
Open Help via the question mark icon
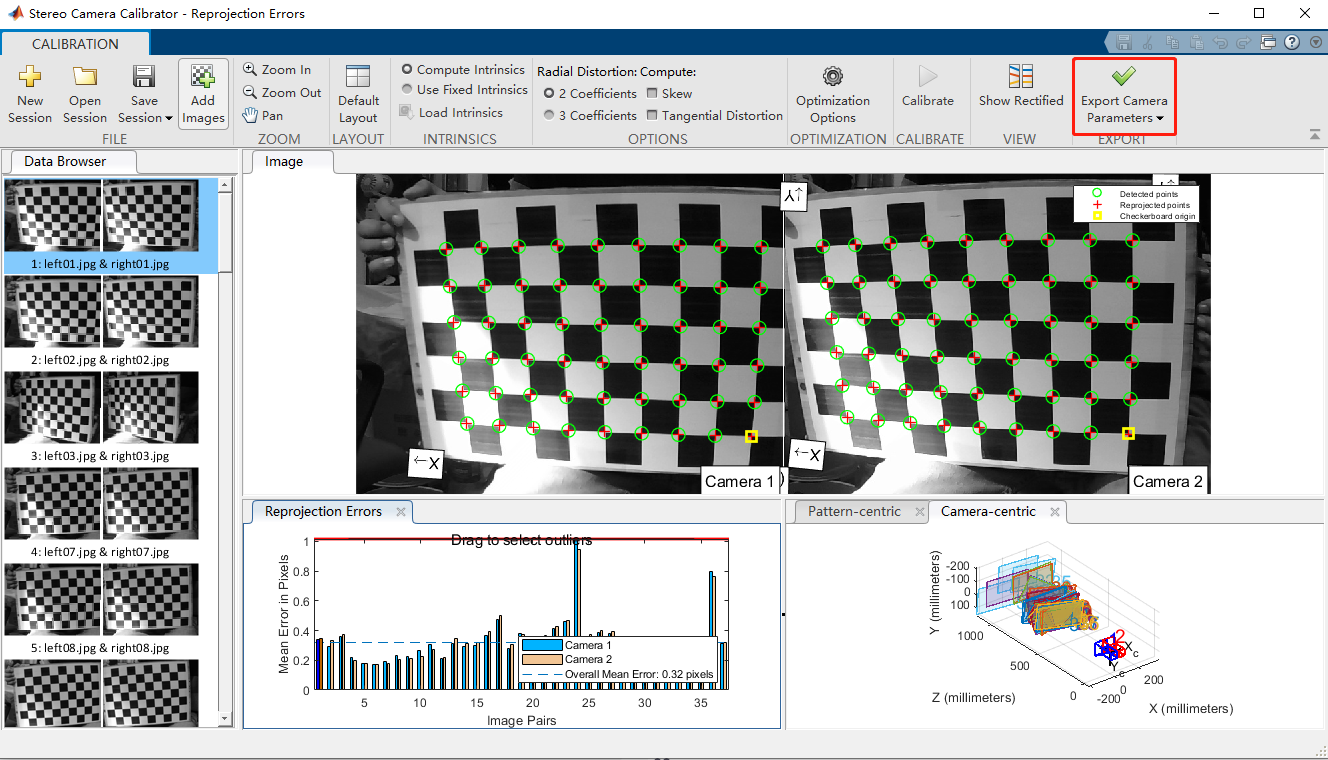[x=1292, y=43]
